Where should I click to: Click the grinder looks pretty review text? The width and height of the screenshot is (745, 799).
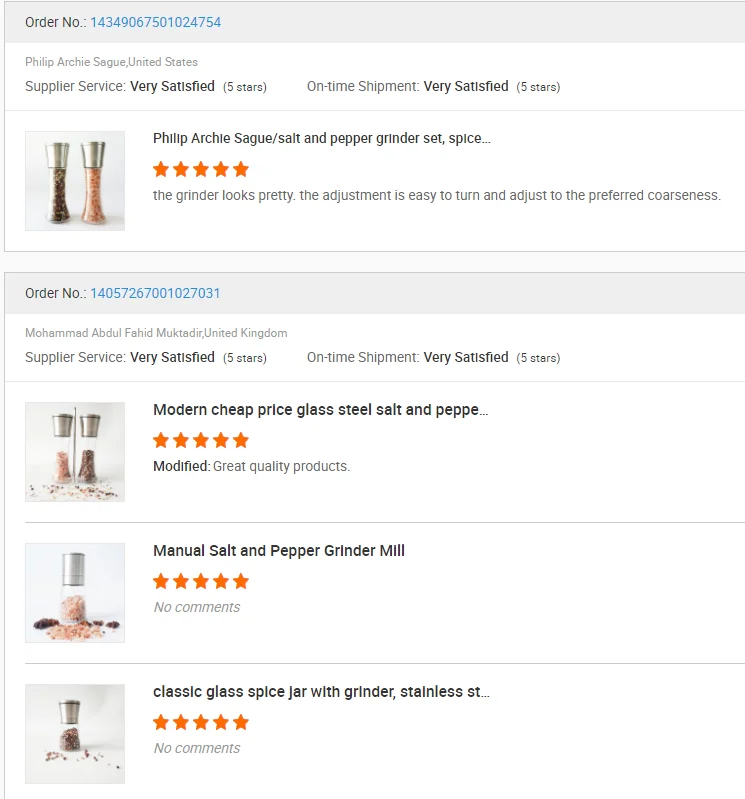coord(436,195)
